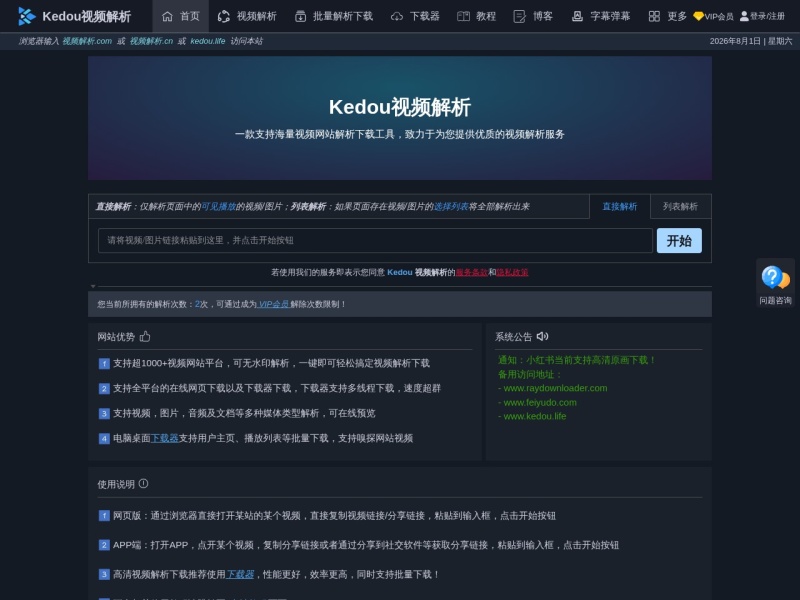Click the Kedou logo icon
Image resolution: width=800 pixels, height=600 pixels.
click(x=27, y=16)
